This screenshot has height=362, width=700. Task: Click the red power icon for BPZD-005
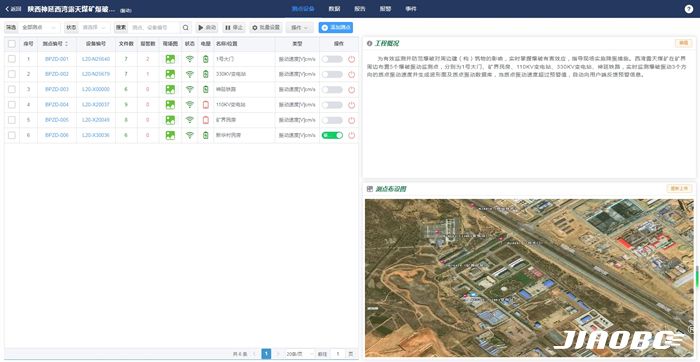point(351,120)
